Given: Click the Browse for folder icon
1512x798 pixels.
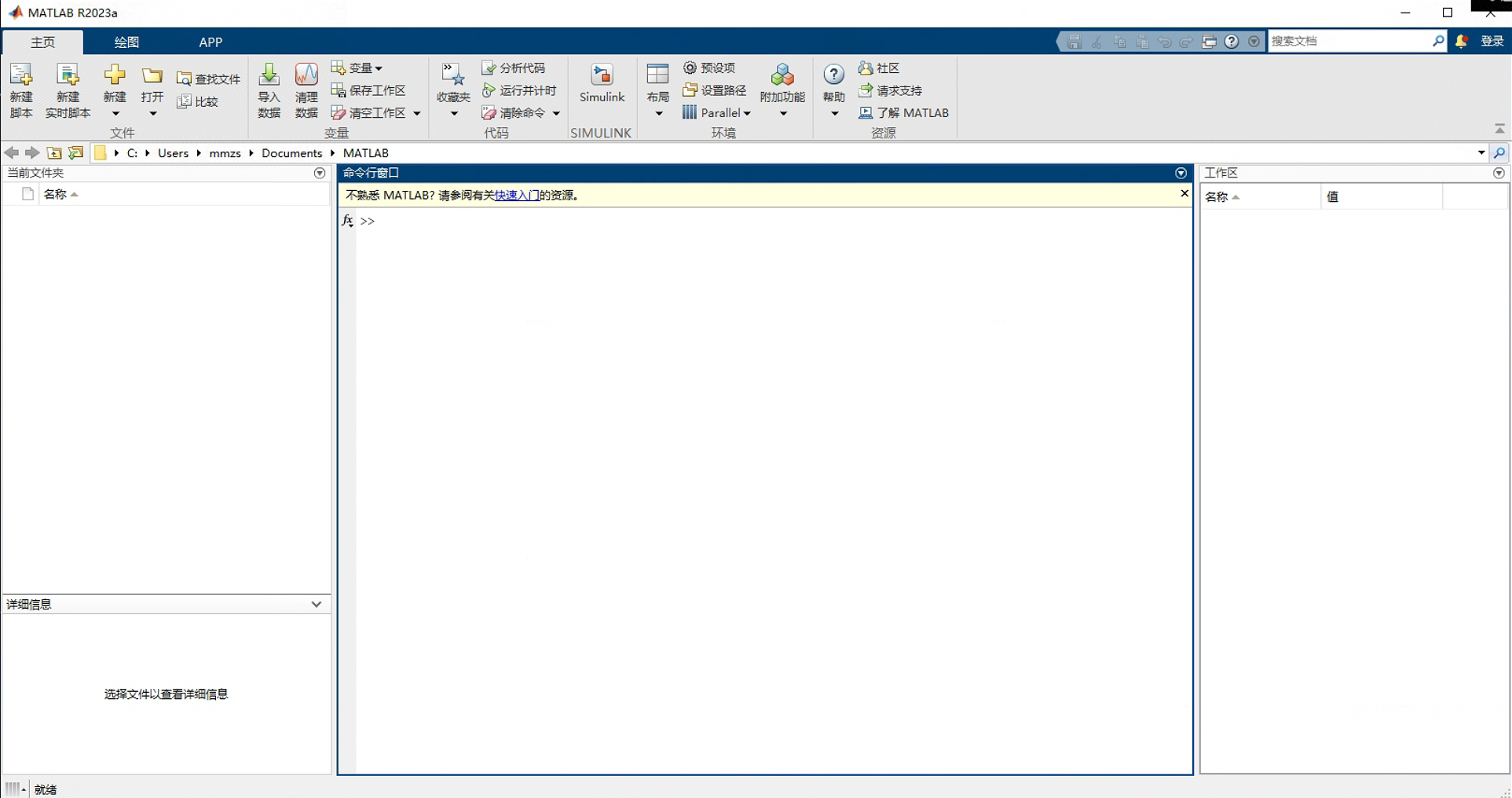Looking at the screenshot, I should click(x=76, y=152).
